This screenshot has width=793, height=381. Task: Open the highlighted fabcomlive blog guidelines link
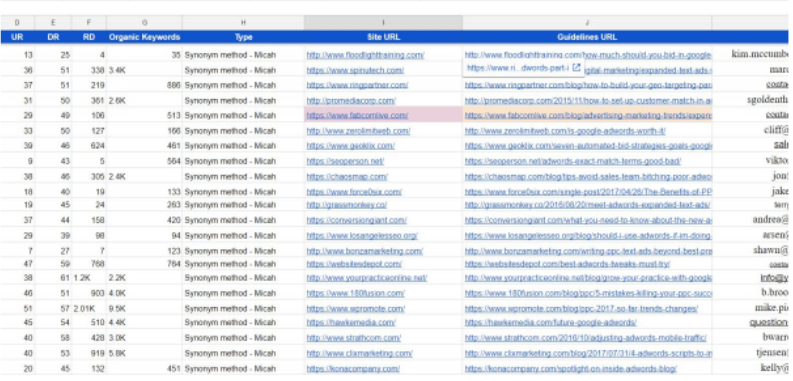(x=588, y=115)
